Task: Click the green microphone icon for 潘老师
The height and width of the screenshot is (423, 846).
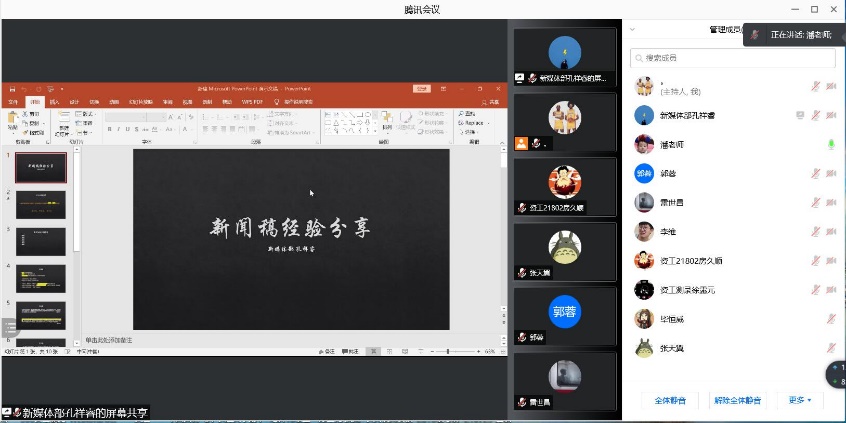Action: (x=830, y=145)
